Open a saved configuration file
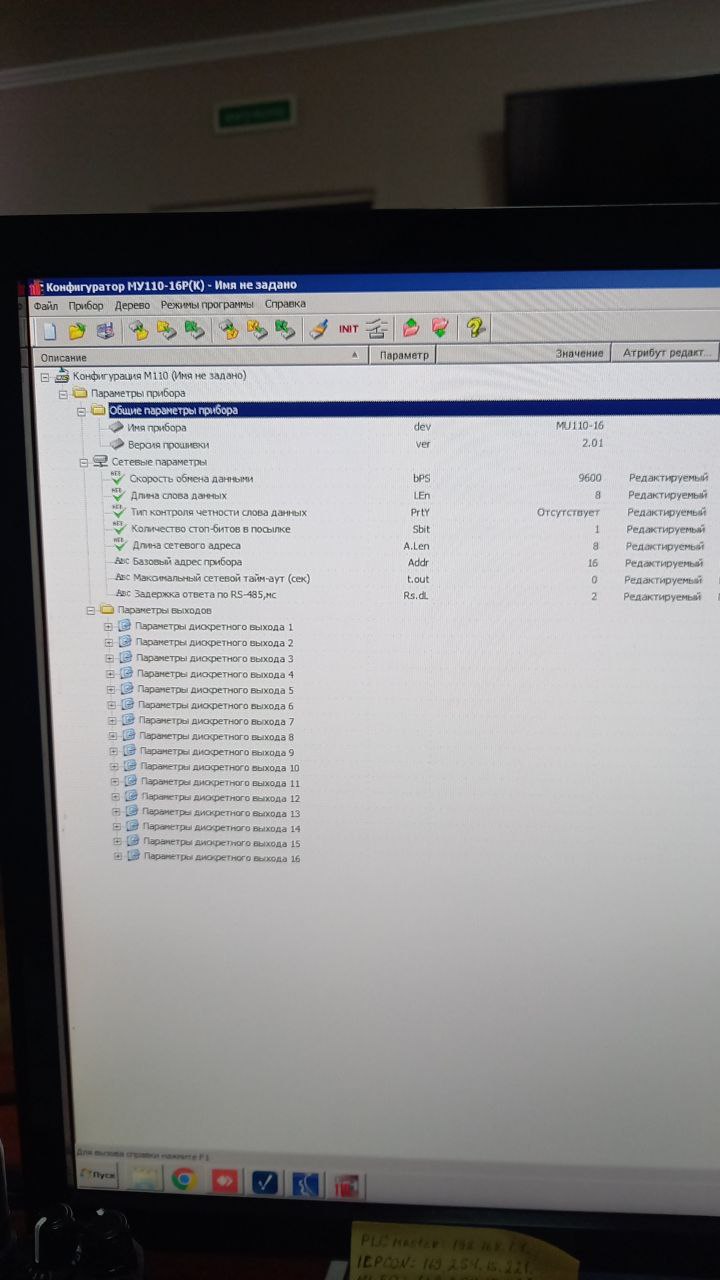720x1280 pixels. pyautogui.click(x=76, y=329)
